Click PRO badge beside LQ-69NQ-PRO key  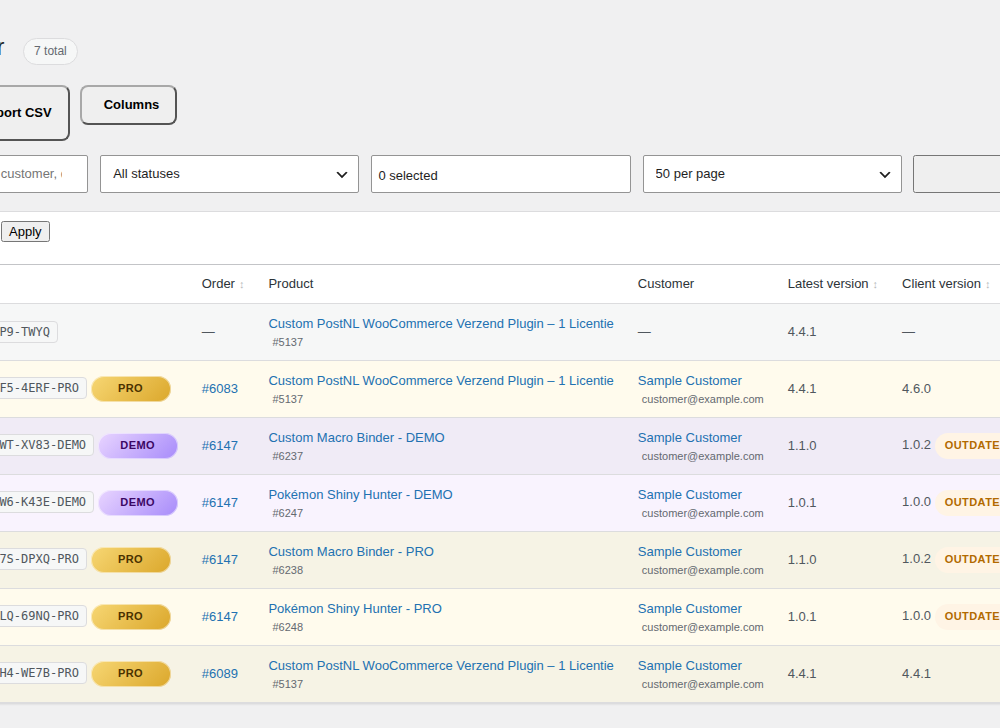(131, 617)
